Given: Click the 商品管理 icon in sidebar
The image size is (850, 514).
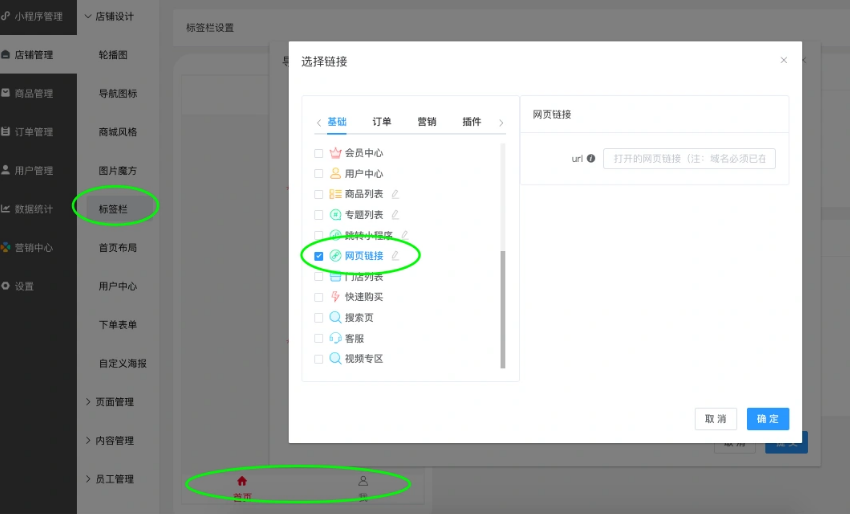Looking at the screenshot, I should (5, 93).
